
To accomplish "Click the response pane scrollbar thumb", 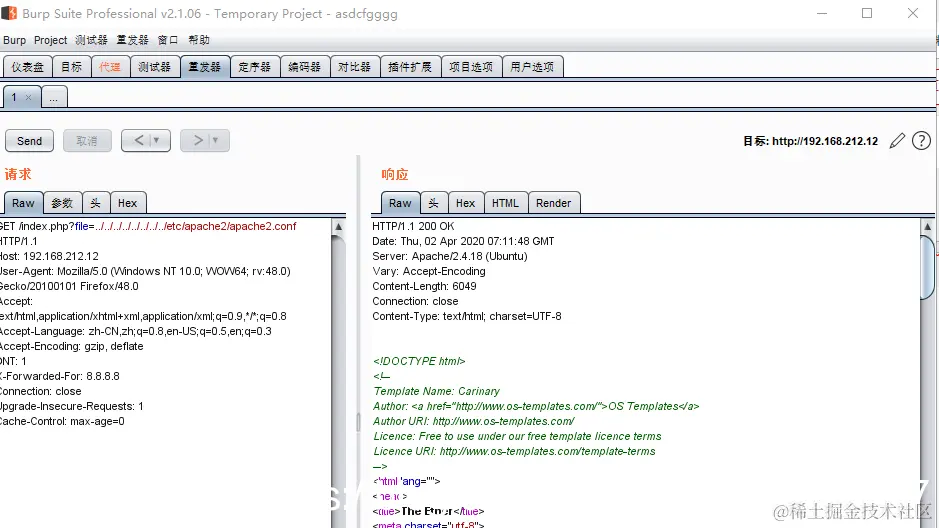I will coord(927,267).
